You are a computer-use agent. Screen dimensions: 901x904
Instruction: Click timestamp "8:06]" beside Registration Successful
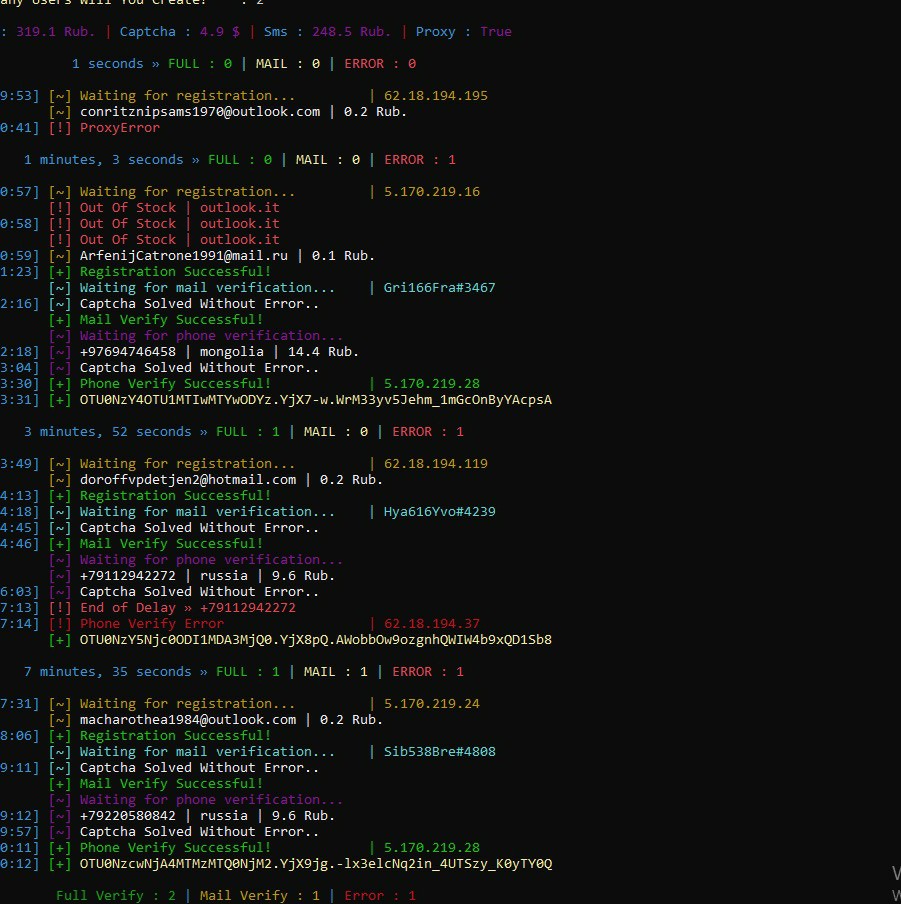[20, 736]
